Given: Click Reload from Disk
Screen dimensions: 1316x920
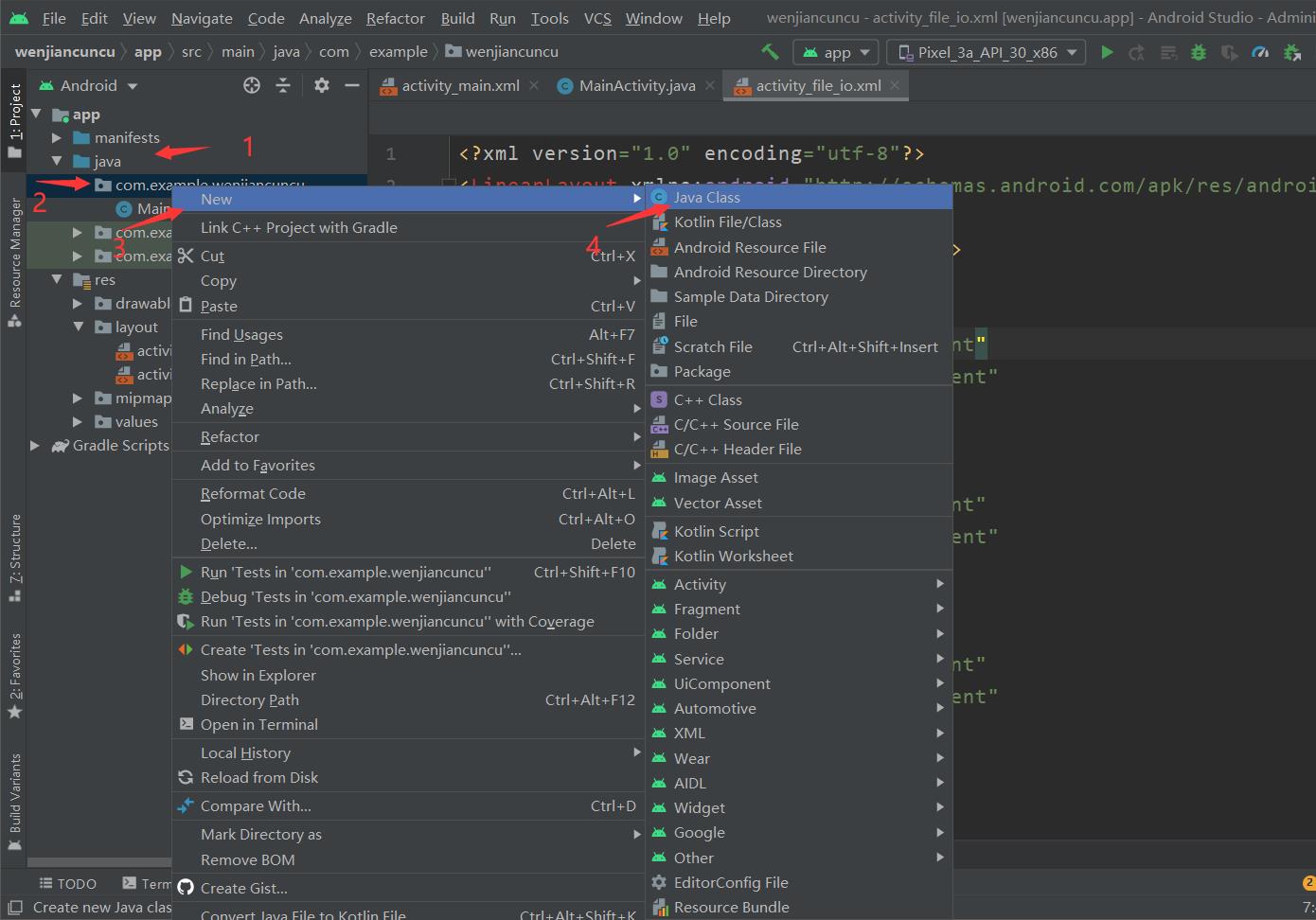Looking at the screenshot, I should click(x=407, y=777).
